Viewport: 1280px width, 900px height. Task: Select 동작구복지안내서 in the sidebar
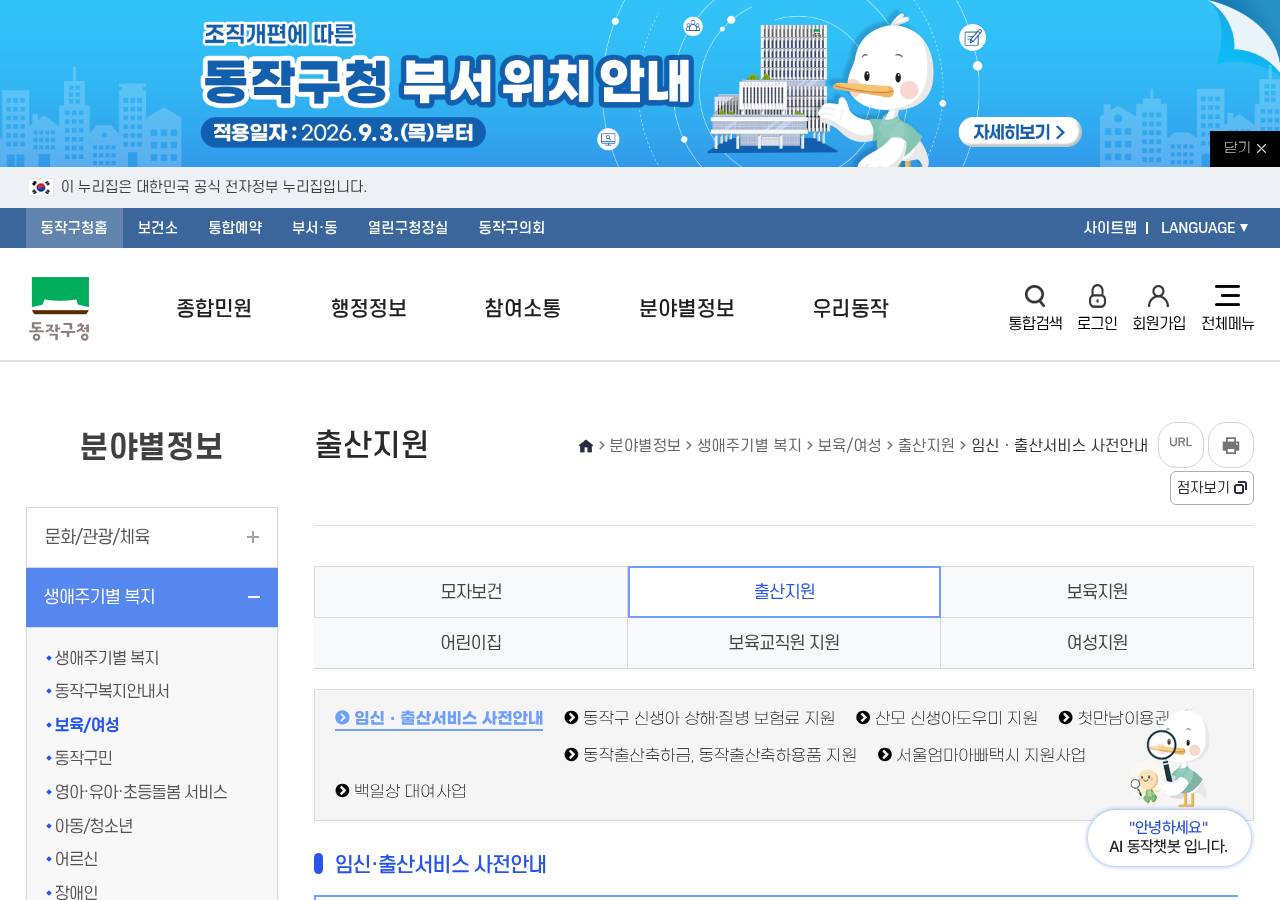(112, 691)
